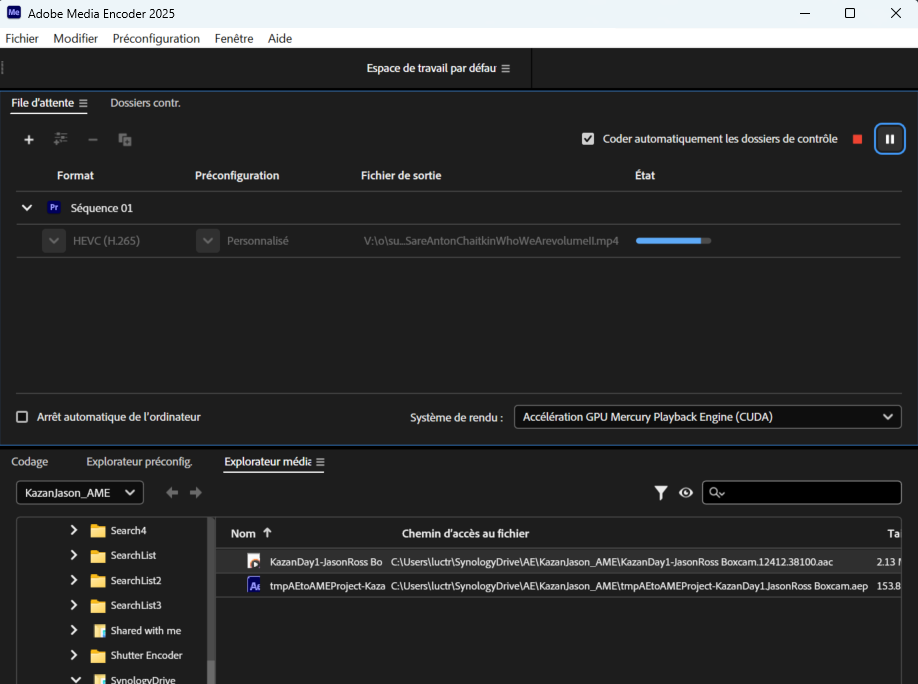Screen dimensions: 918x684
Task: Expand the SearchList3 folder
Action: (74, 604)
